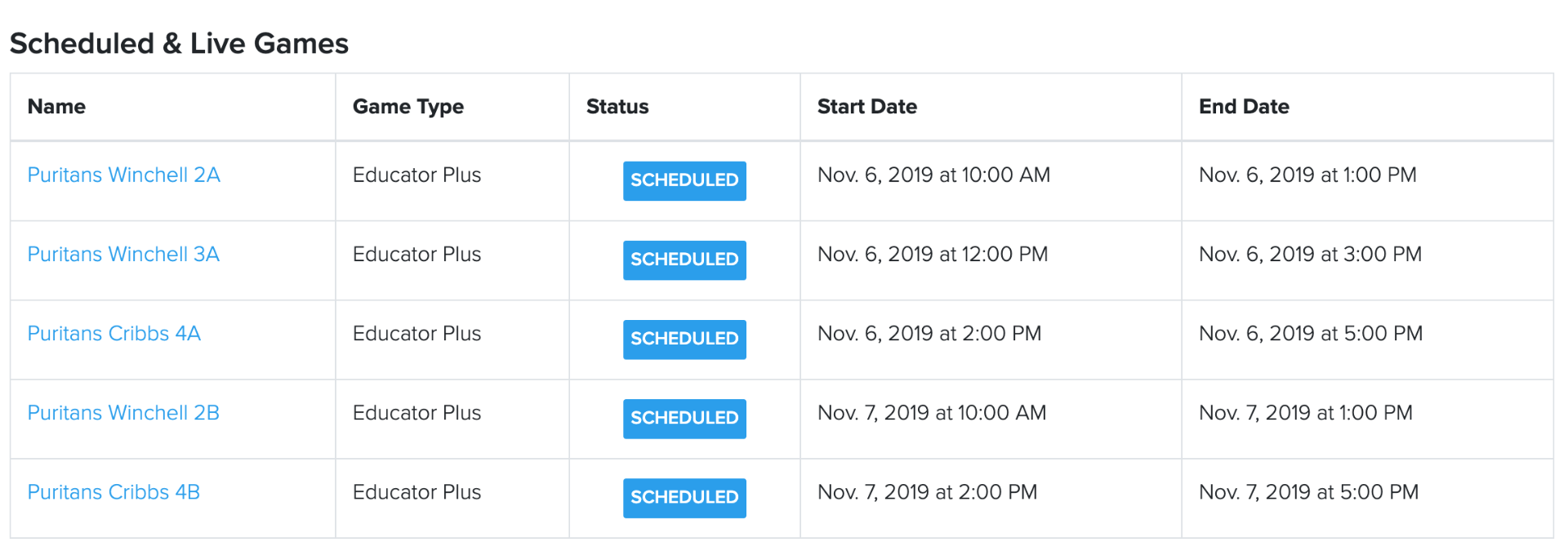Click Educator Plus in Winchell 3A row

(x=416, y=254)
